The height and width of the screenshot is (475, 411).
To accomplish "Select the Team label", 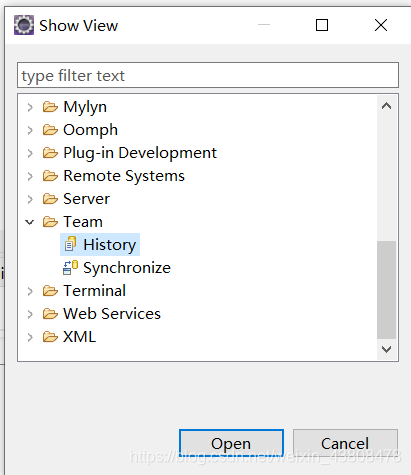I will 83,222.
